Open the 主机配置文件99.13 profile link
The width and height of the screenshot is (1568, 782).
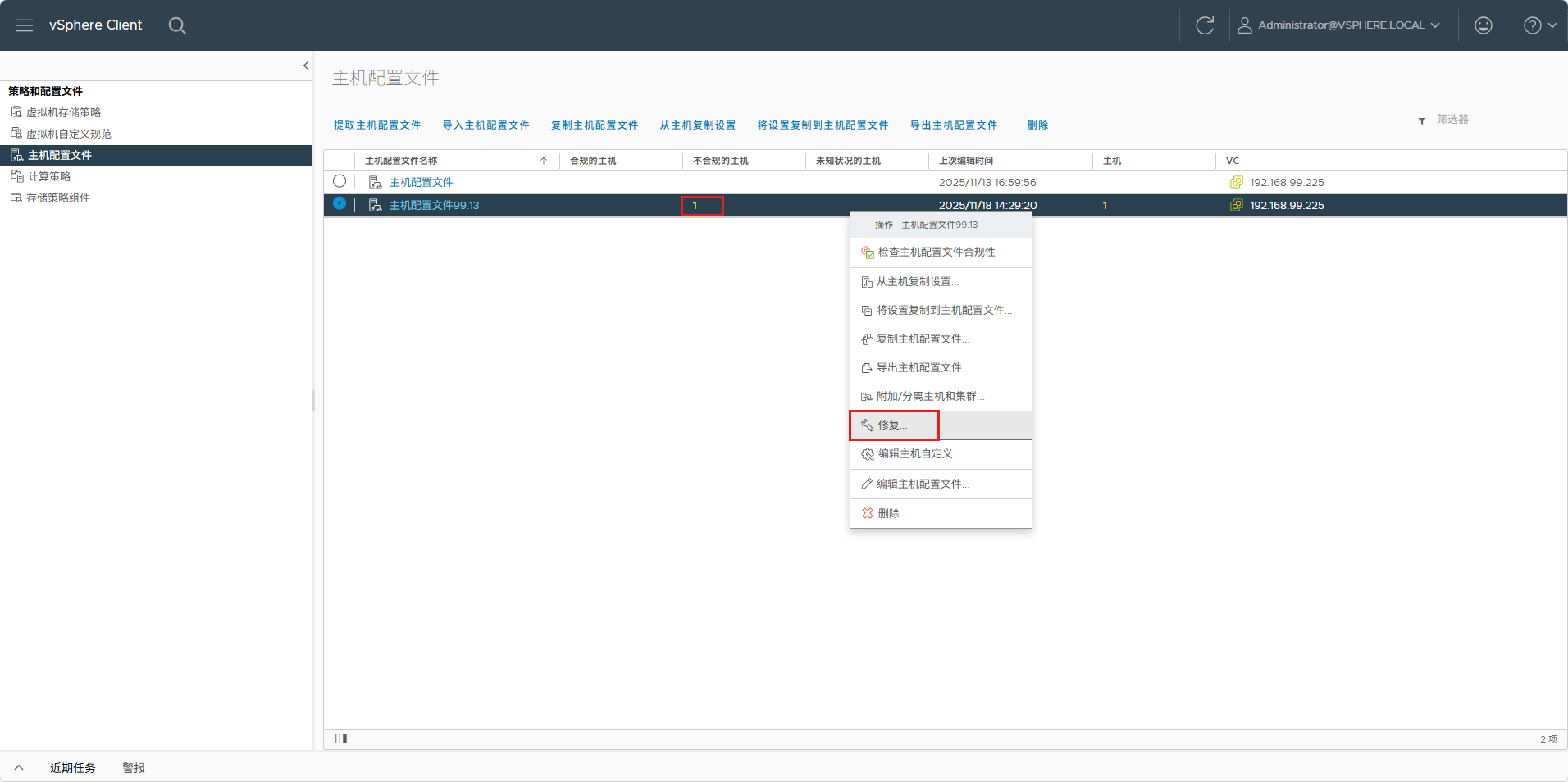434,205
